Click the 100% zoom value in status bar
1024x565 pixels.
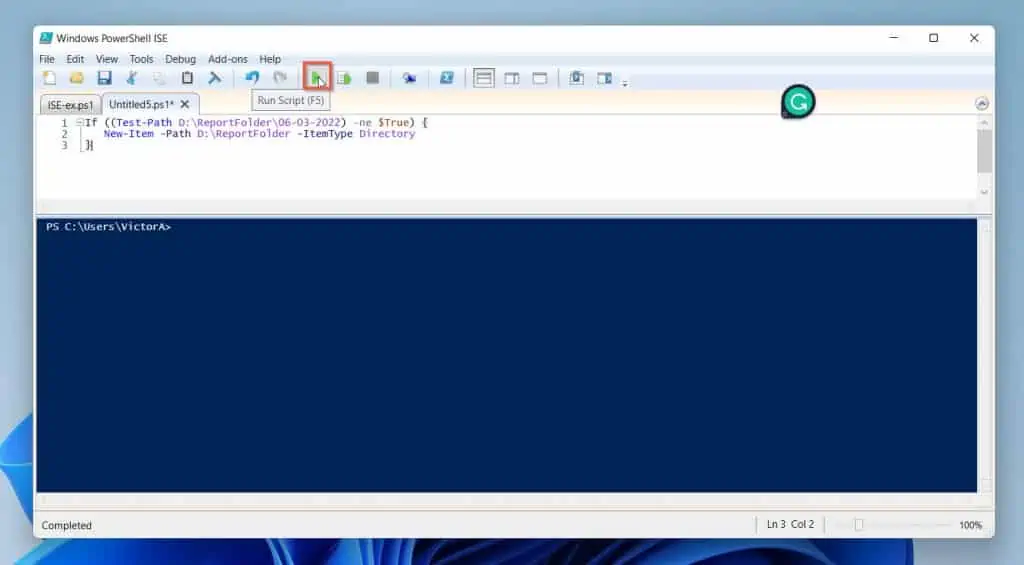[970, 525]
